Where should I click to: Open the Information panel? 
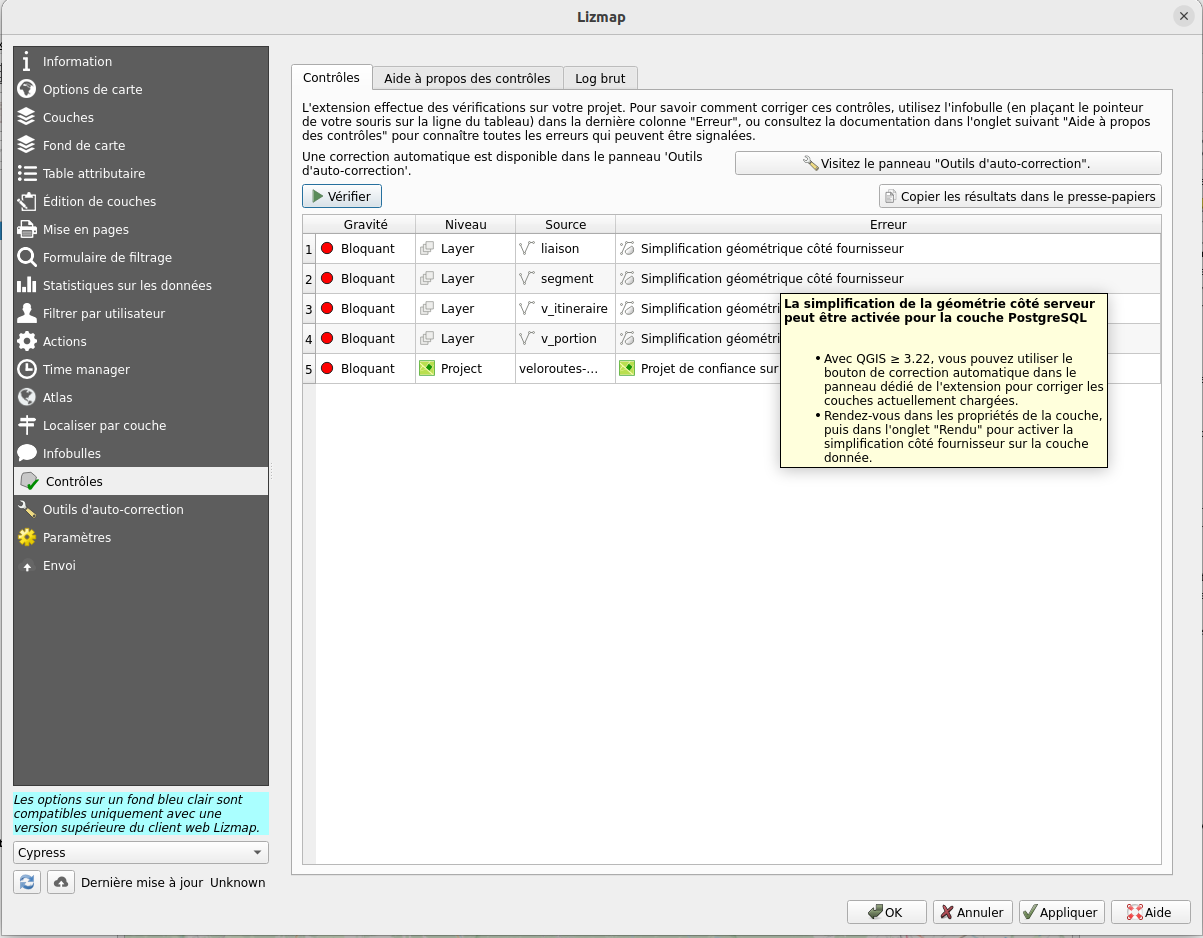click(x=141, y=61)
